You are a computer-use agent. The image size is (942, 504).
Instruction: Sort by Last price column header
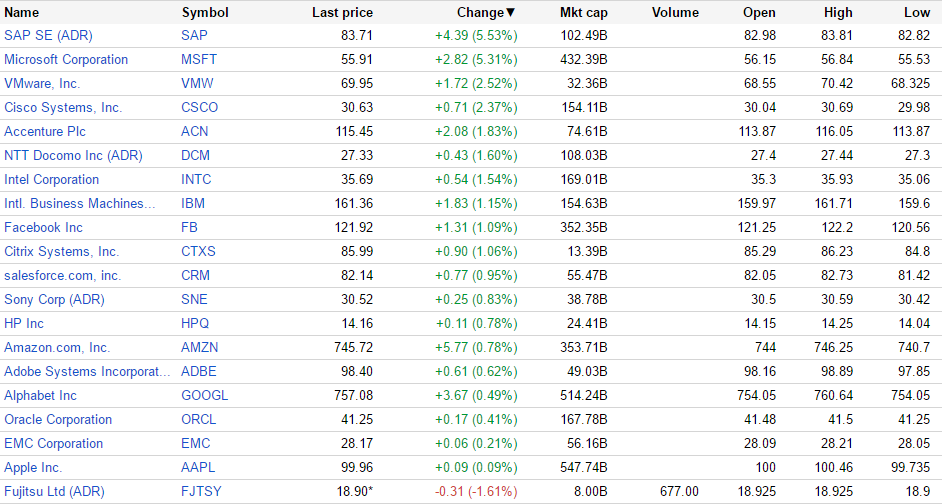click(x=342, y=13)
